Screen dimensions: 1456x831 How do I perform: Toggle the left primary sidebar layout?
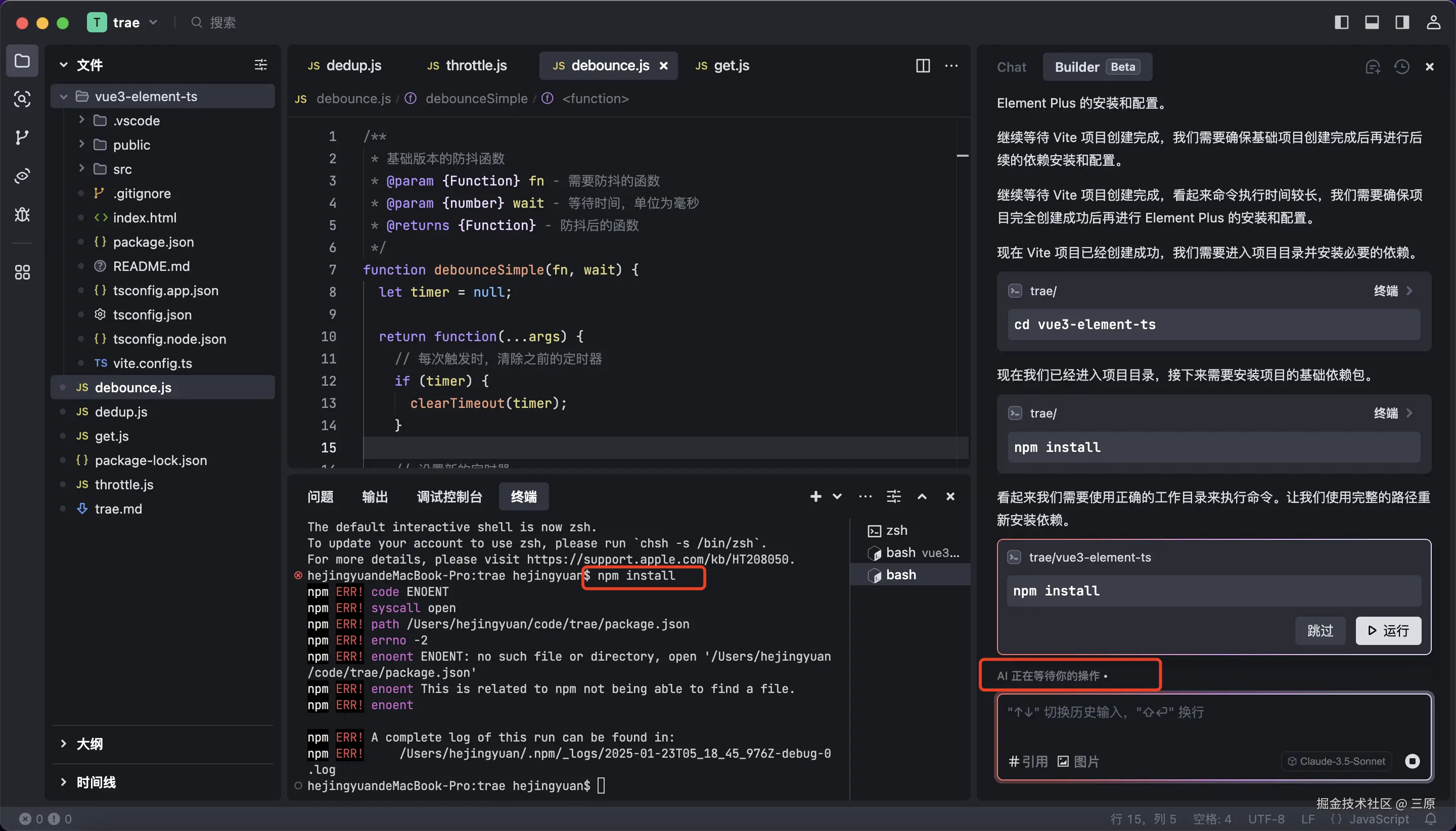[1341, 22]
